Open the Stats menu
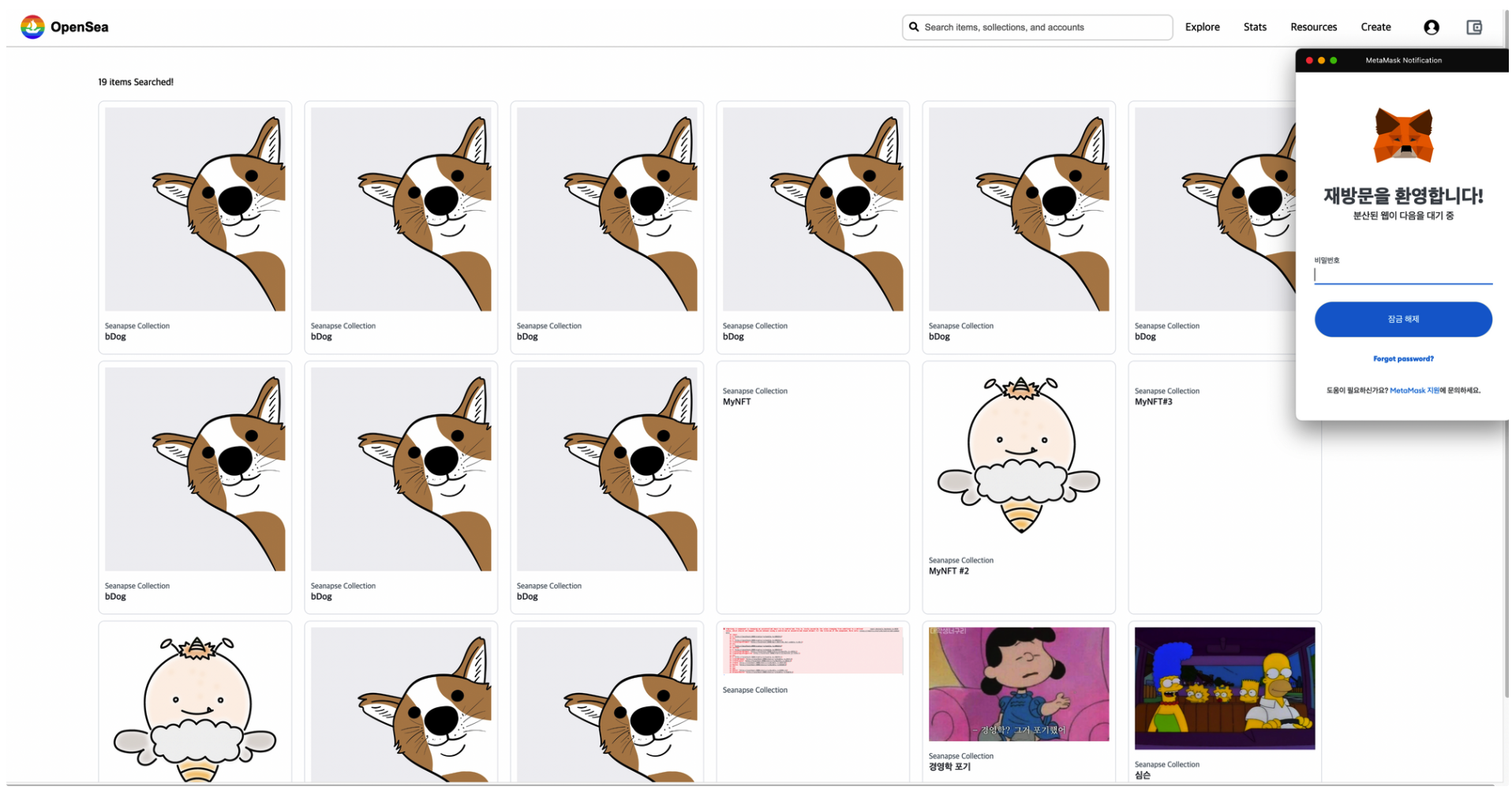1512x794 pixels. coord(1254,27)
